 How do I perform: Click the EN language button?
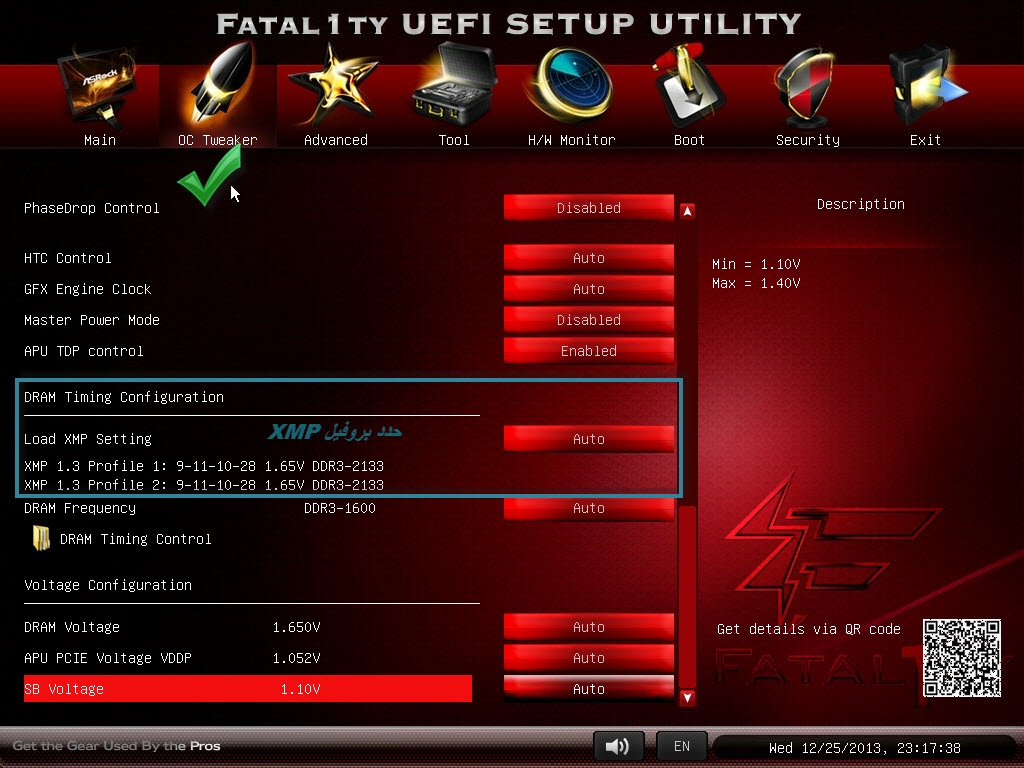pyautogui.click(x=682, y=746)
